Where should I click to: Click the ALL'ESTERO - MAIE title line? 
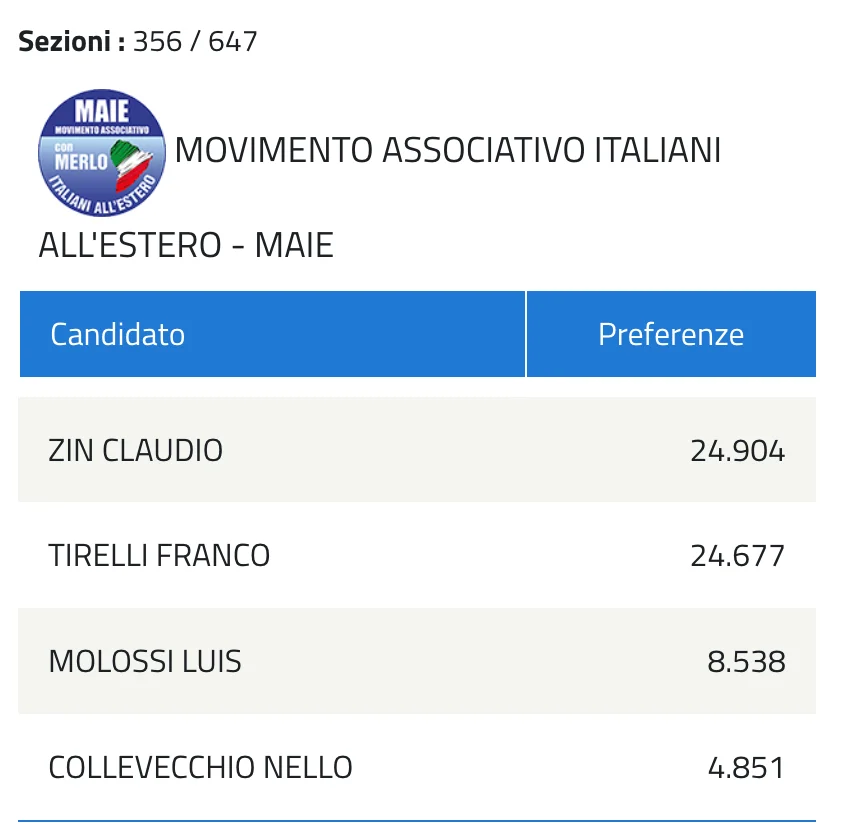(x=186, y=245)
